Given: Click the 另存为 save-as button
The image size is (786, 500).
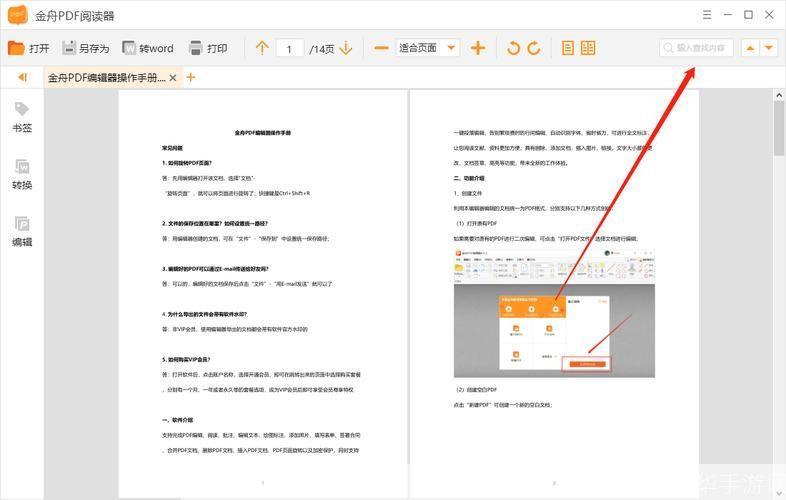Looking at the screenshot, I should pos(86,48).
